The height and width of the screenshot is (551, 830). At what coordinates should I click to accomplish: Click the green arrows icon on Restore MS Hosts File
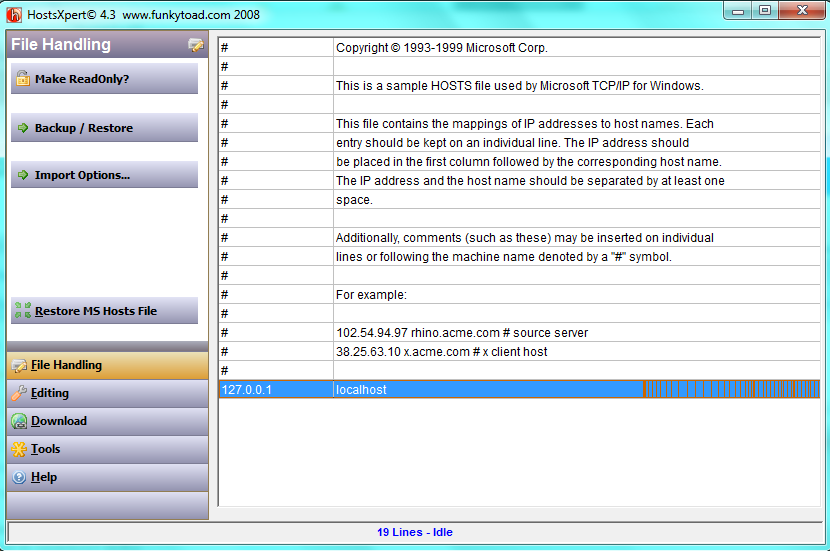click(23, 311)
